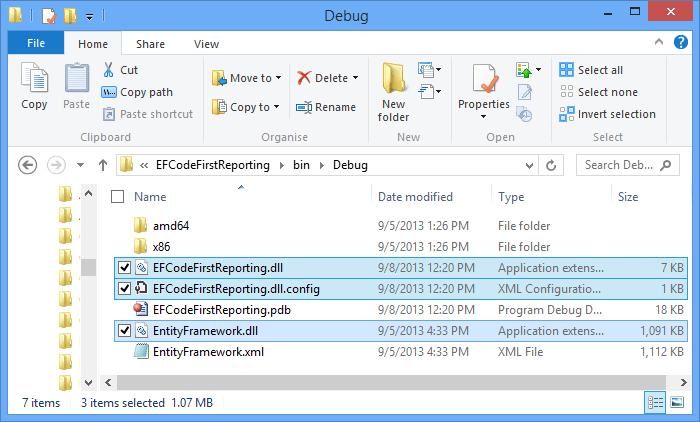Screen dimensions: 700x422
Task: Click the Help question mark icon
Action: point(681,44)
